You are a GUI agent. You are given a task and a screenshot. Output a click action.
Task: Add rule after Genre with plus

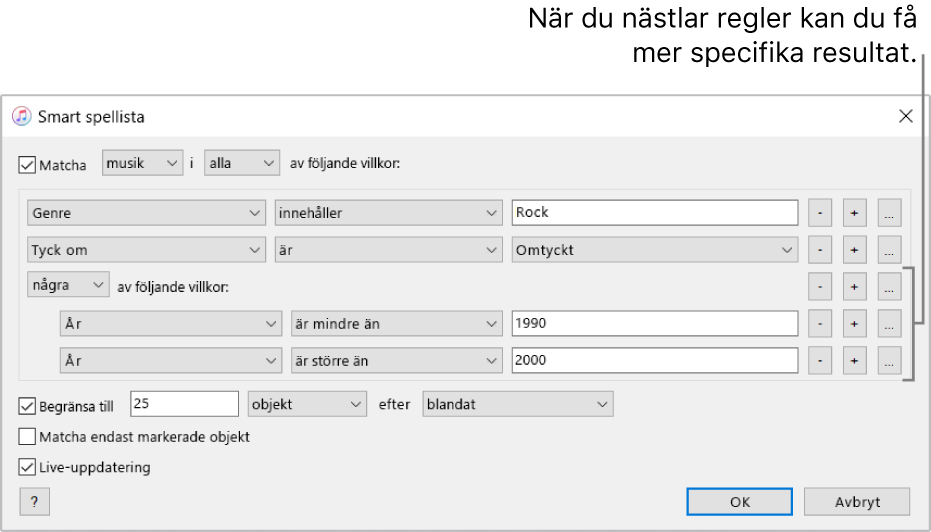pos(854,213)
